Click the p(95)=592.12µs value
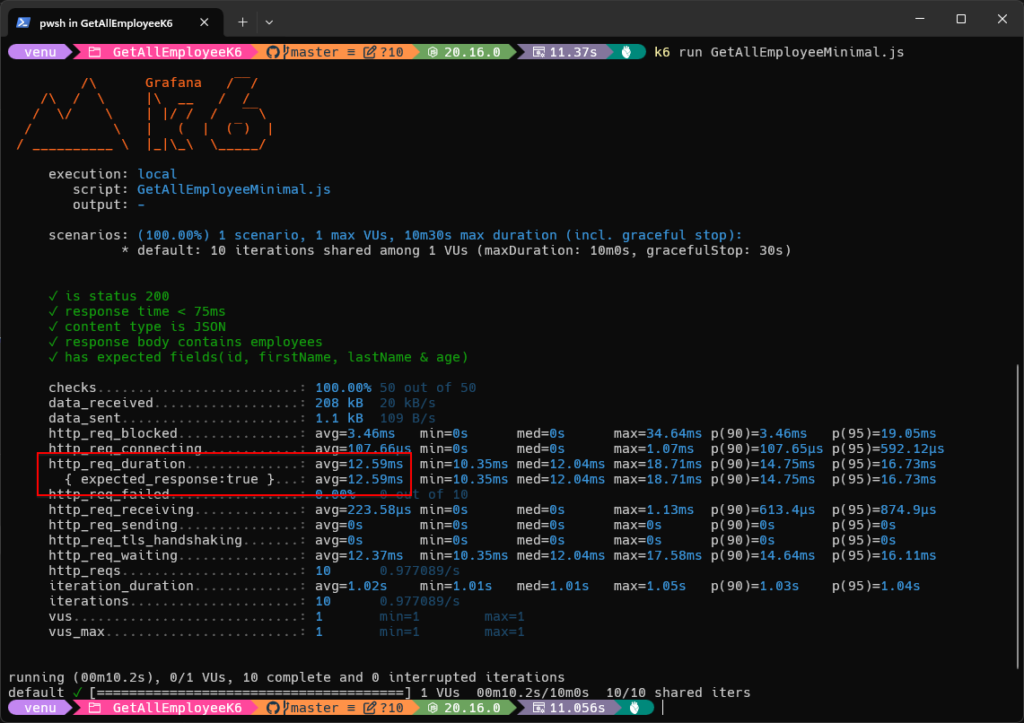Screen dimensions: 1024x723 [x=888, y=449]
